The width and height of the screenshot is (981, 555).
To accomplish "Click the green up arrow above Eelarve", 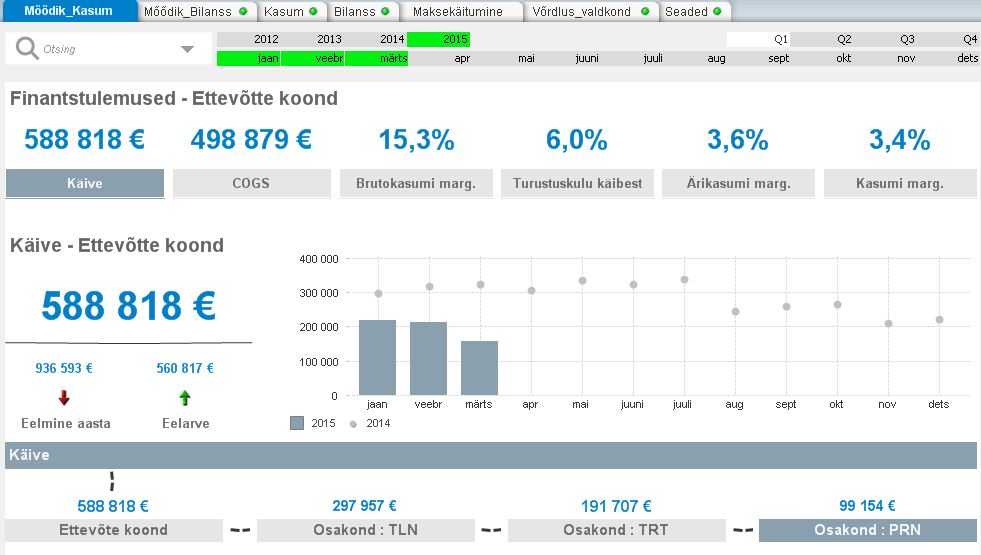I will click(x=185, y=398).
